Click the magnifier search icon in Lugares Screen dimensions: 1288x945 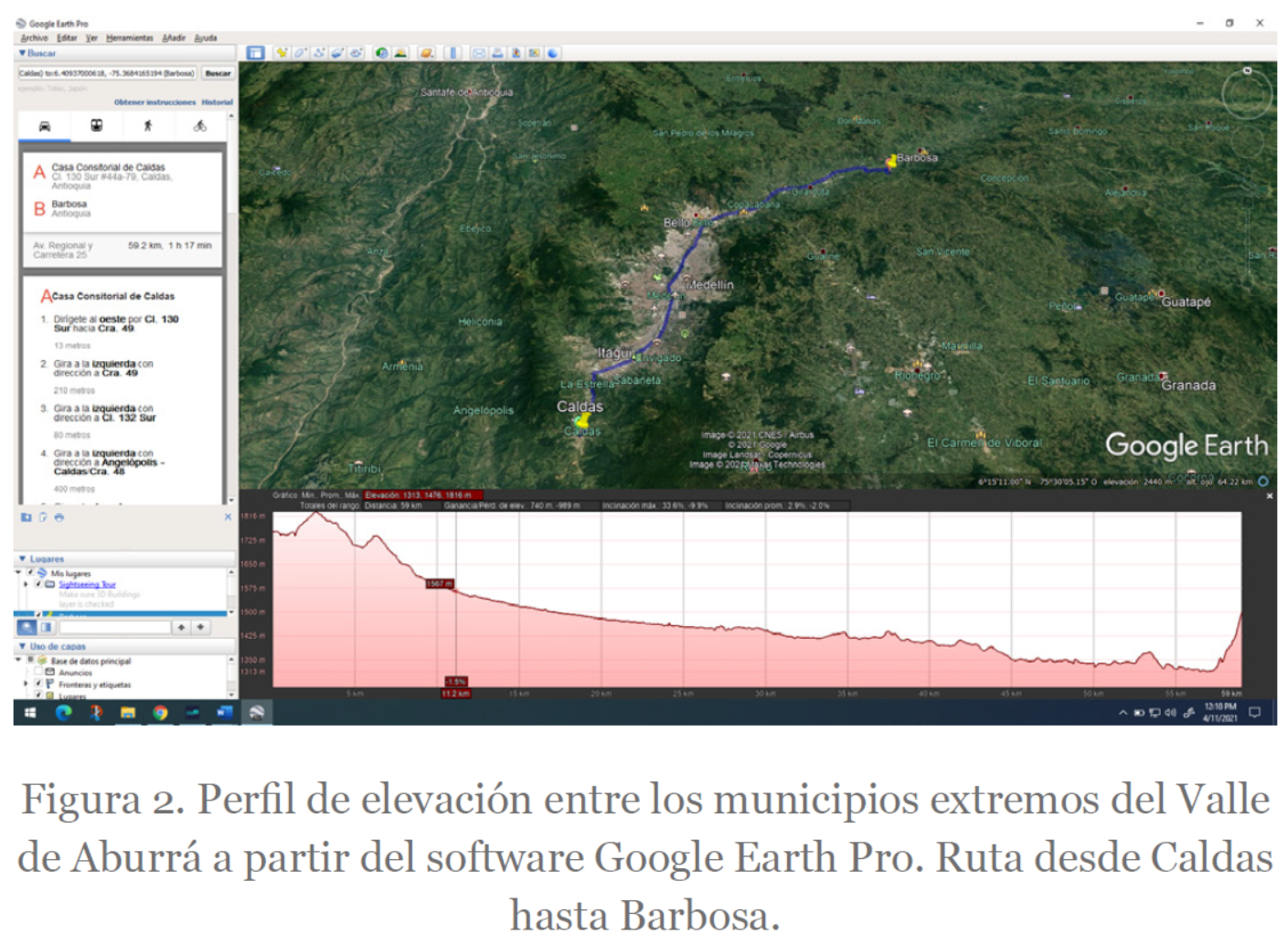27,627
